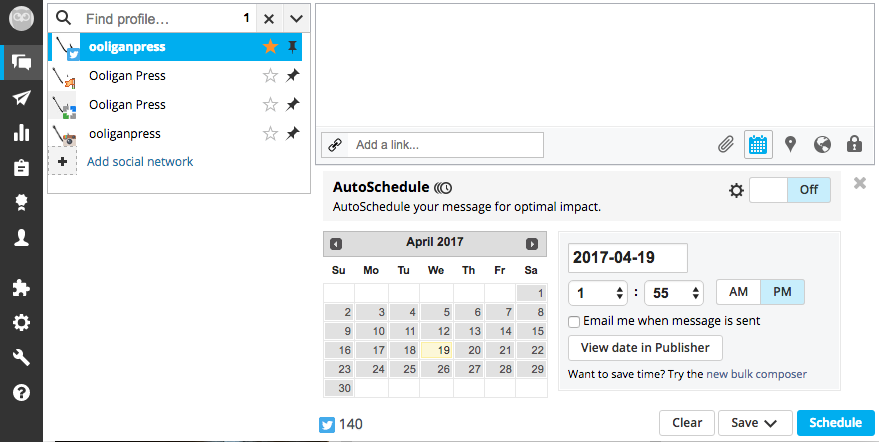Expand the profile picker chevron
This screenshot has height=442, width=879.
click(x=297, y=19)
